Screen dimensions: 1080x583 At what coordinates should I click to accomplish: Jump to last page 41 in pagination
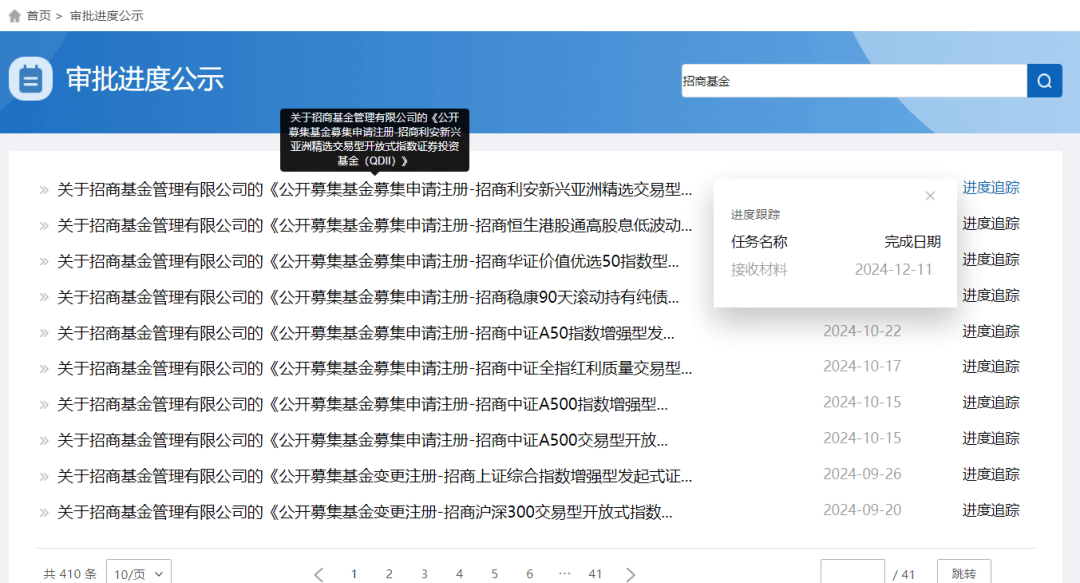click(x=595, y=573)
